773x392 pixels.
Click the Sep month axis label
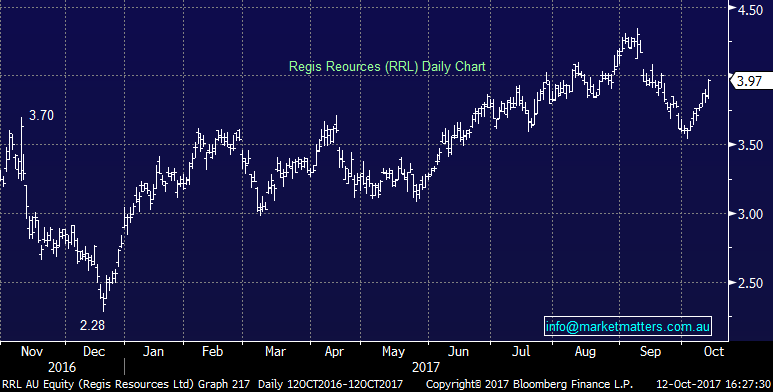point(650,352)
